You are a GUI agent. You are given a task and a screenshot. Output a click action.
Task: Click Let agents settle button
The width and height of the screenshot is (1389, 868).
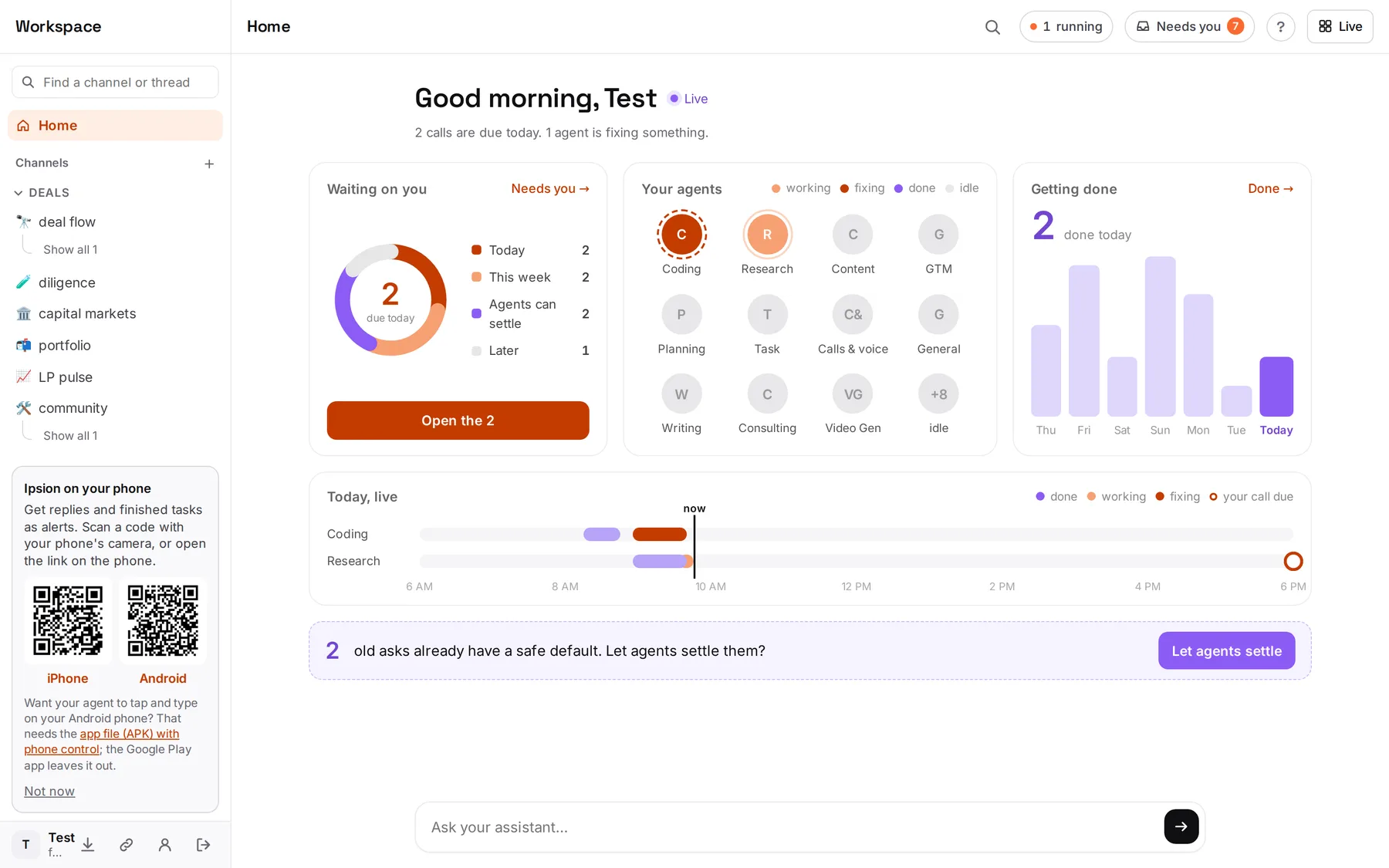[x=1226, y=651]
